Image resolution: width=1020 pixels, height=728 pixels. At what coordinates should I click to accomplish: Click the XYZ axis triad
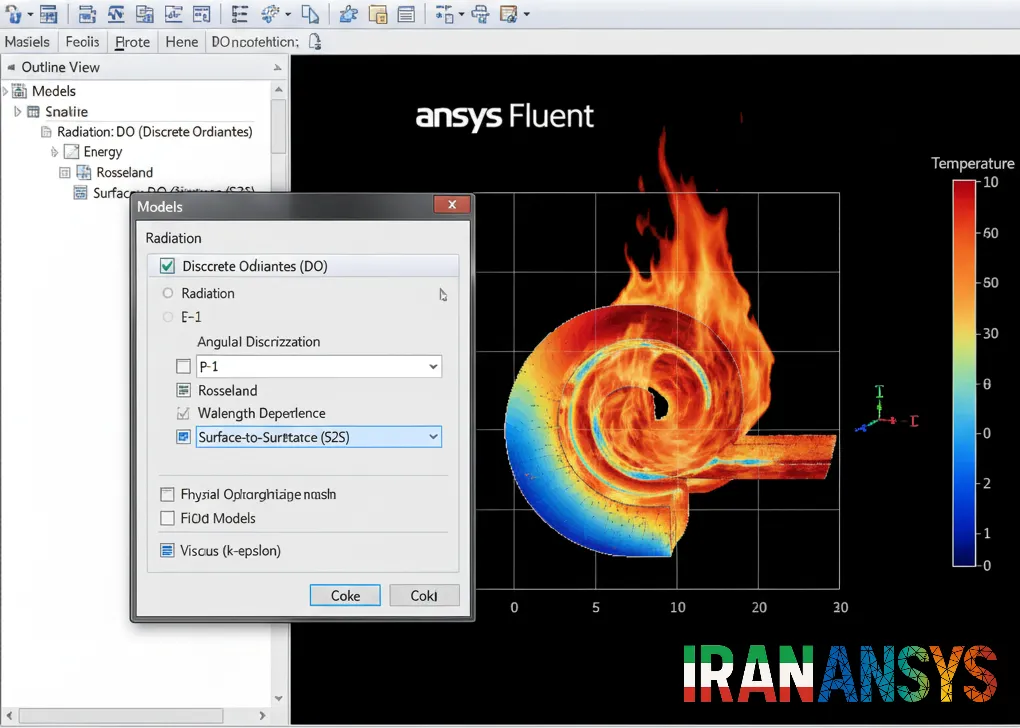885,410
